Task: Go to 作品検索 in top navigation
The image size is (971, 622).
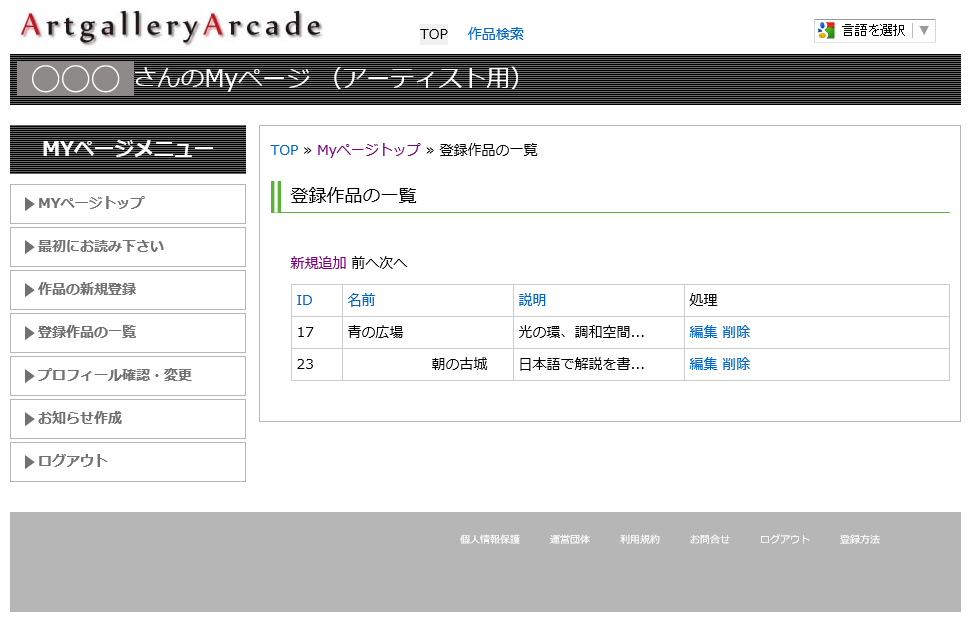Action: point(495,34)
